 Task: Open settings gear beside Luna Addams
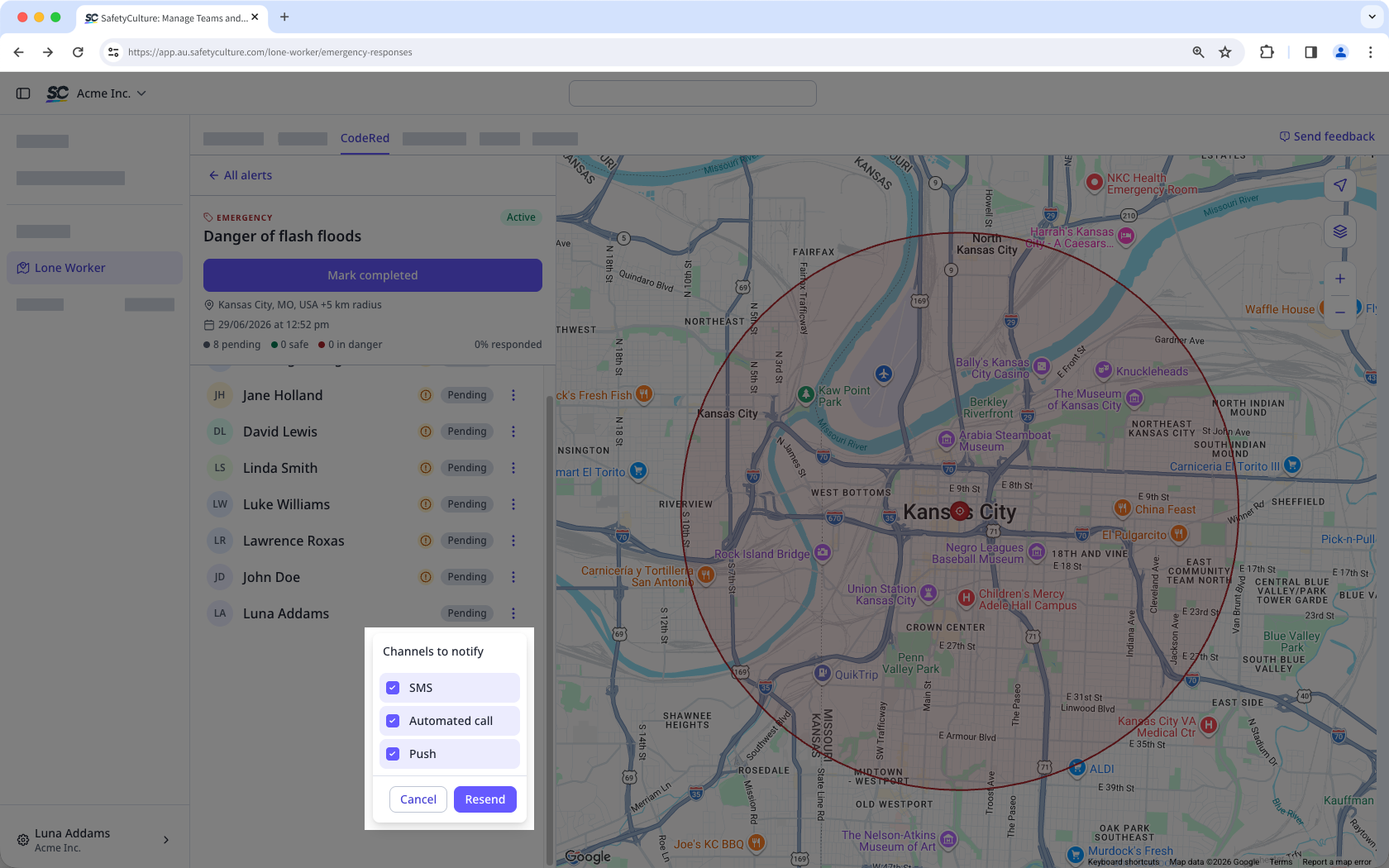(x=23, y=840)
